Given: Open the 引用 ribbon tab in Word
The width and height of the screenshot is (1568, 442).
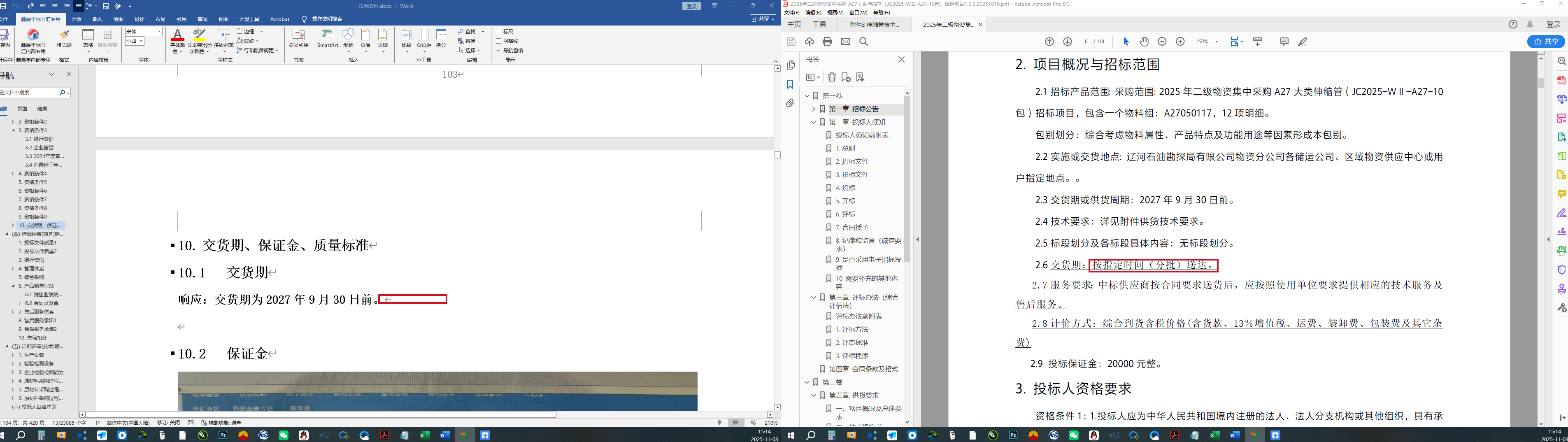Looking at the screenshot, I should [x=181, y=19].
